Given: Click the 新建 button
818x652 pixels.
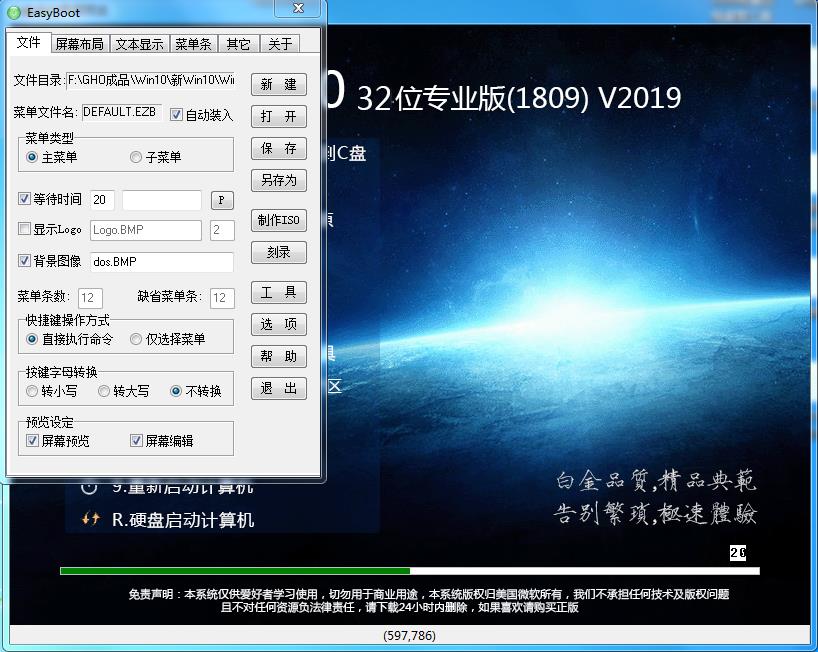Looking at the screenshot, I should coord(278,84).
